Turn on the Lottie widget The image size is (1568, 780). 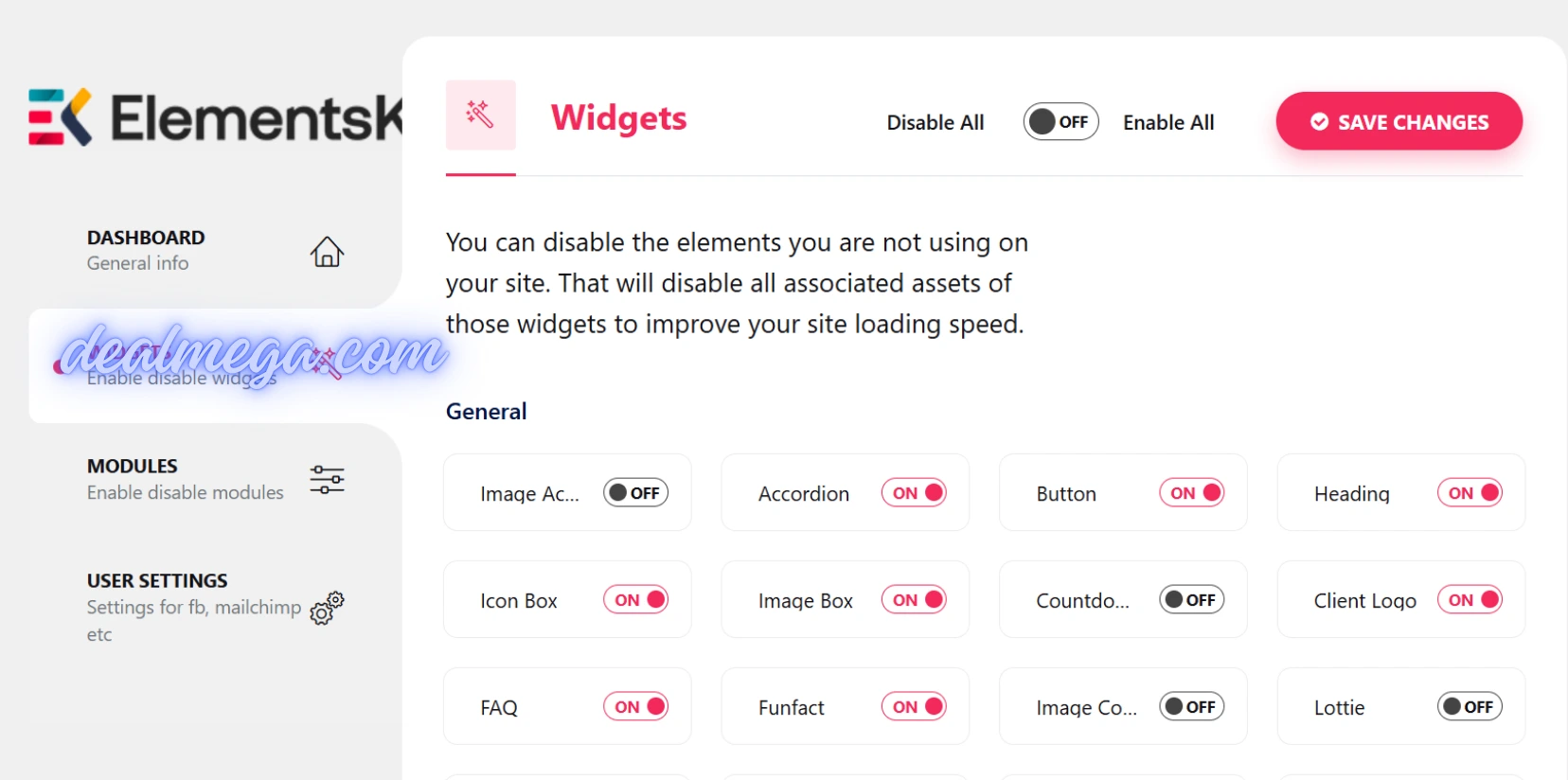pyautogui.click(x=1470, y=707)
